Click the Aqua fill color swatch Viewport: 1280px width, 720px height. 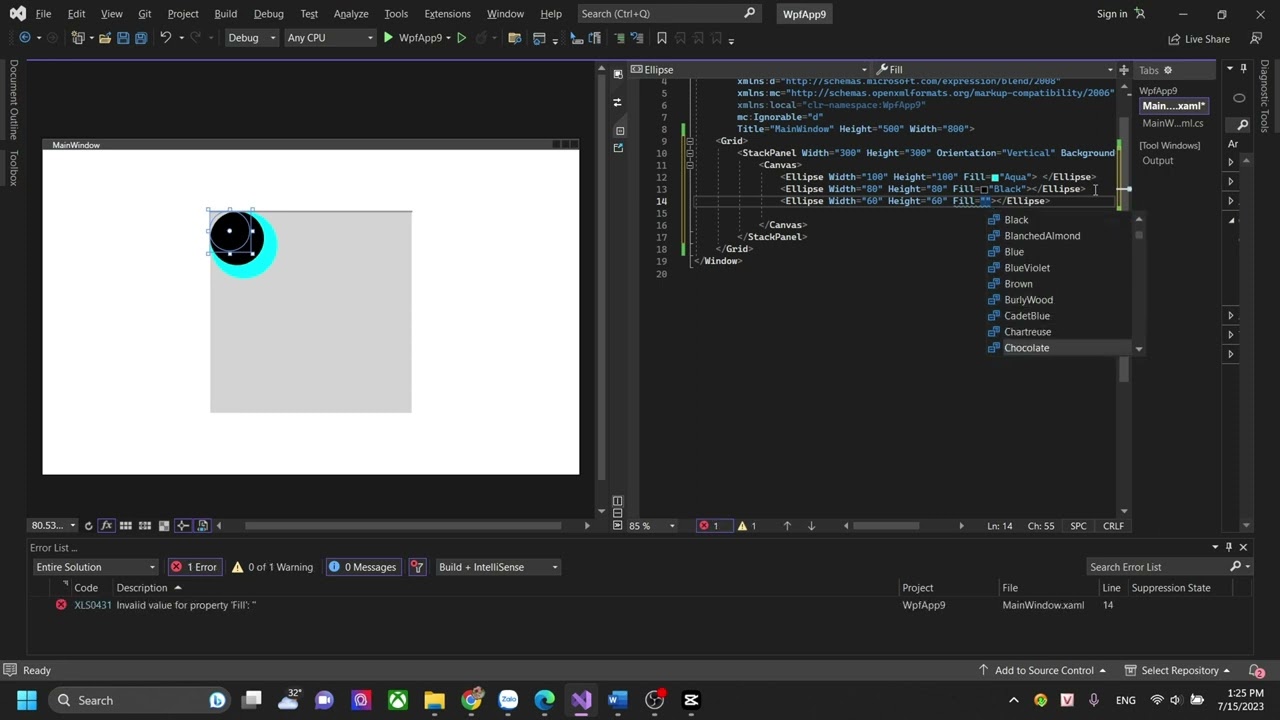[995, 177]
